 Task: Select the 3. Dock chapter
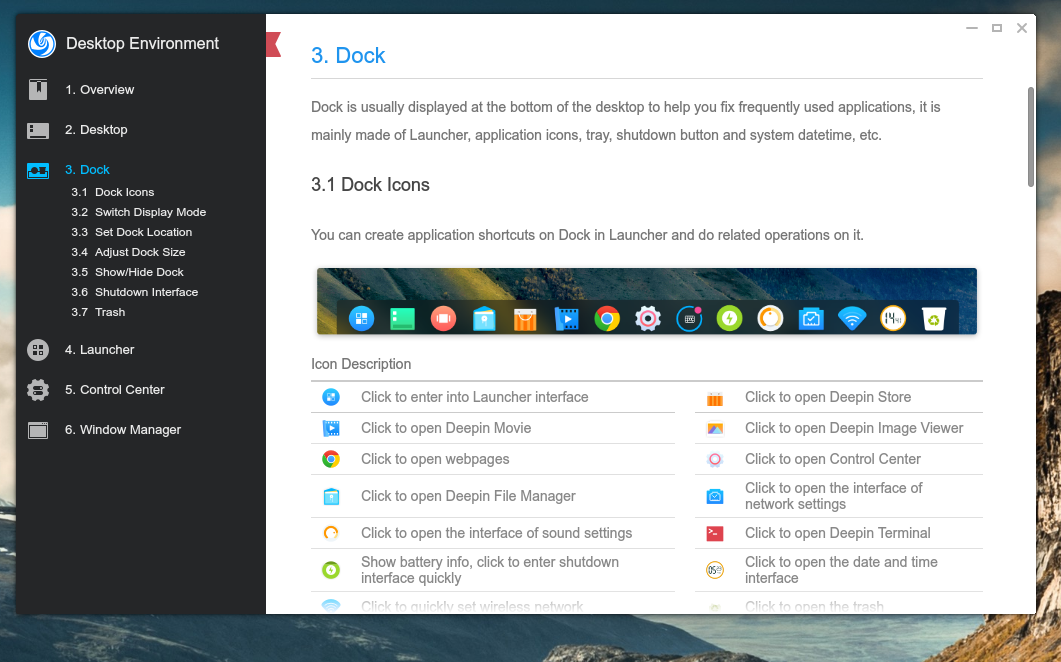point(87,169)
